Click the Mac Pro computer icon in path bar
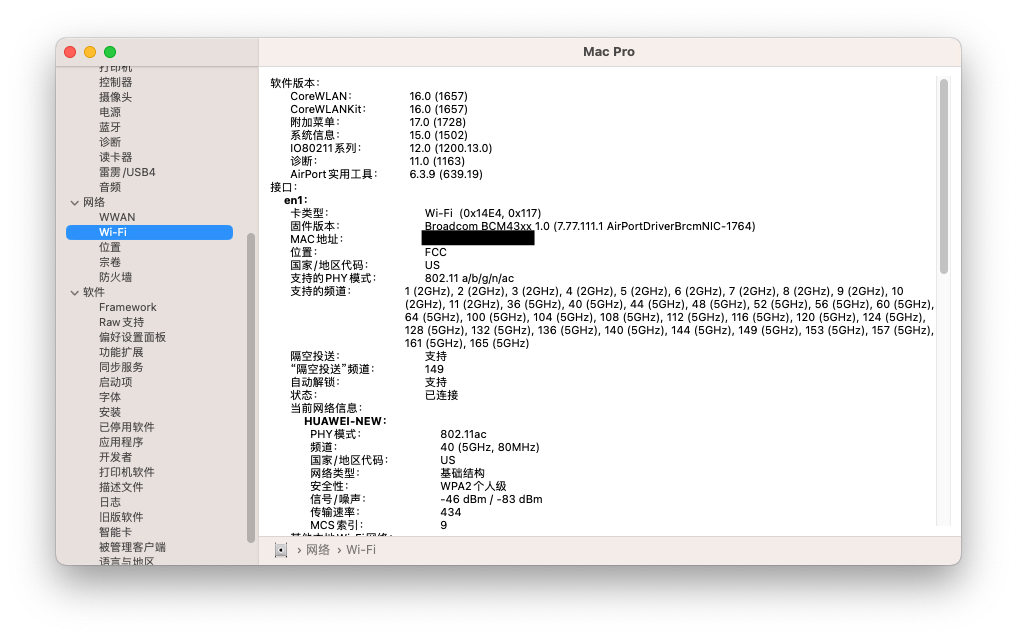The width and height of the screenshot is (1017, 639). click(281, 550)
